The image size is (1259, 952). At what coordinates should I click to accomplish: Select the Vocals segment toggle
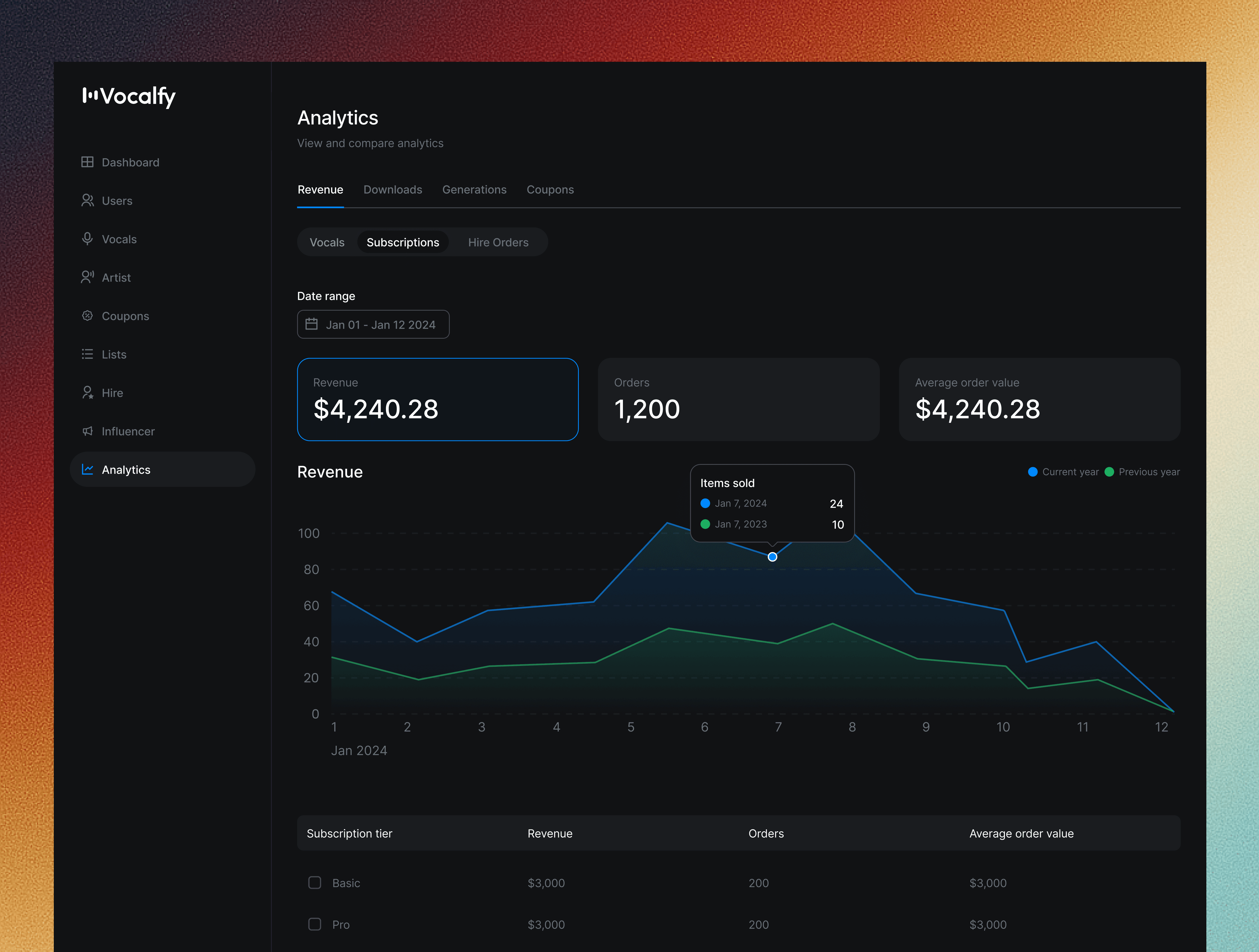(x=327, y=242)
